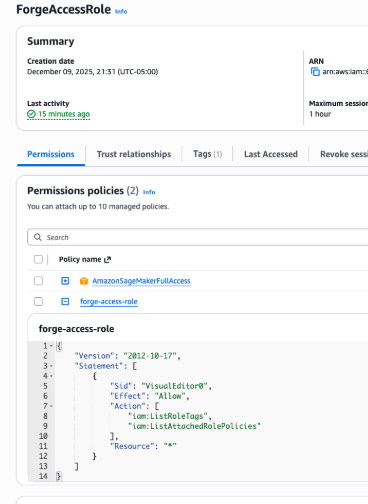Open the Tags (1) tab
Screen dimensions: 368x504
pos(207,154)
